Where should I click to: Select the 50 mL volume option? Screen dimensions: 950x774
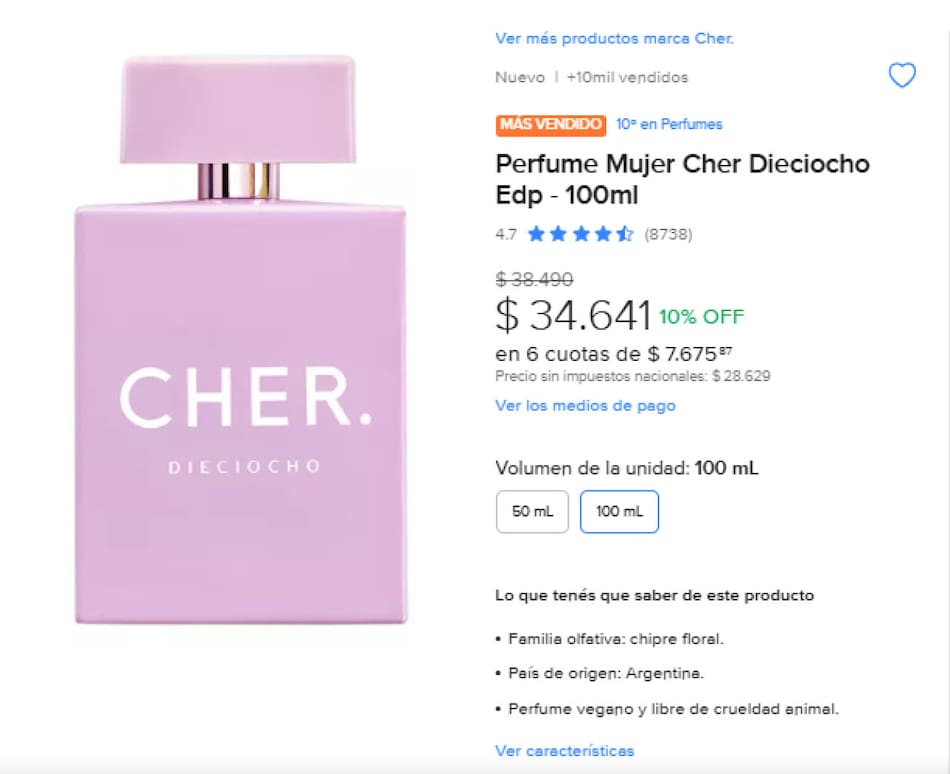tap(532, 512)
